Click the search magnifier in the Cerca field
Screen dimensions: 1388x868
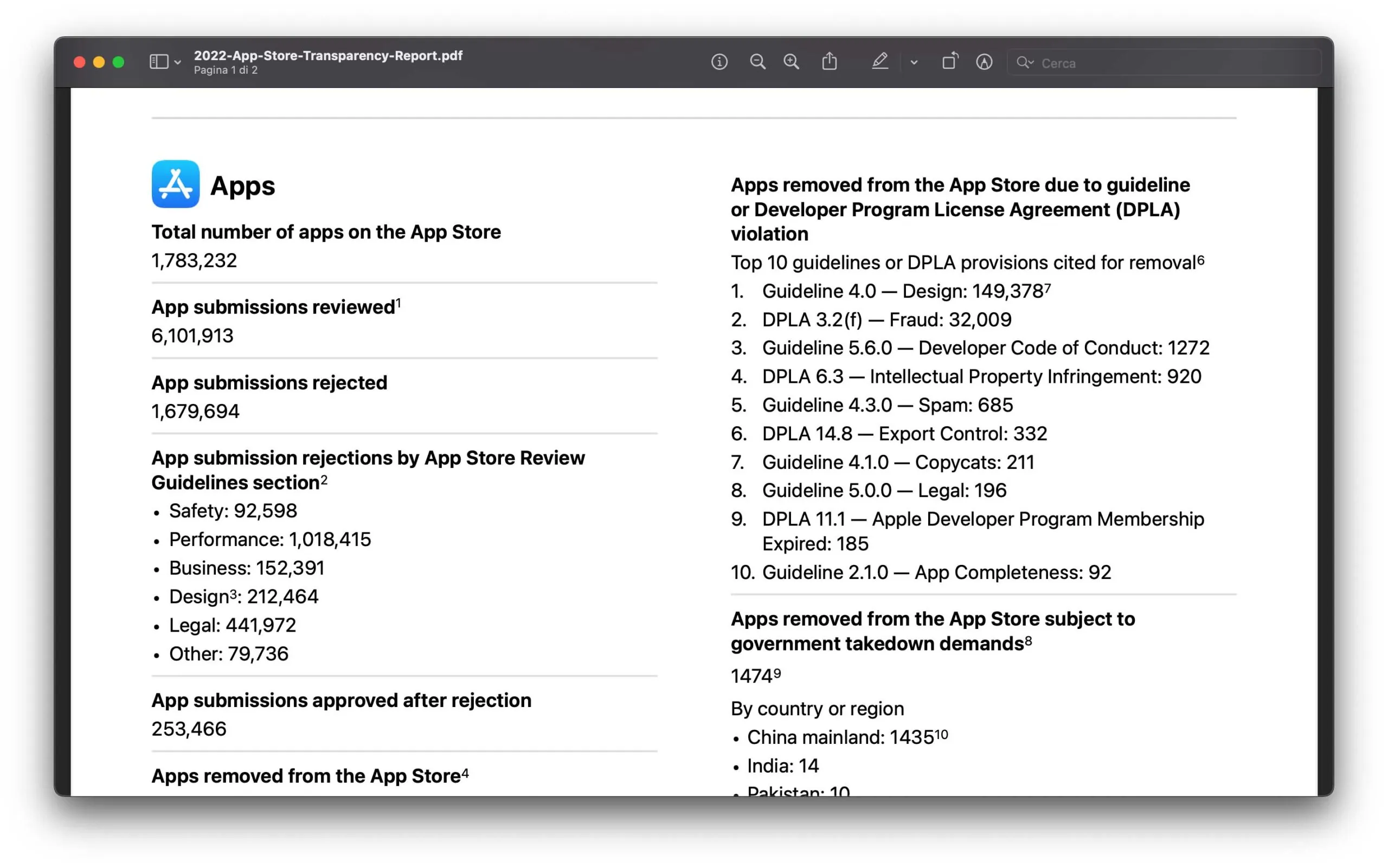(1025, 63)
